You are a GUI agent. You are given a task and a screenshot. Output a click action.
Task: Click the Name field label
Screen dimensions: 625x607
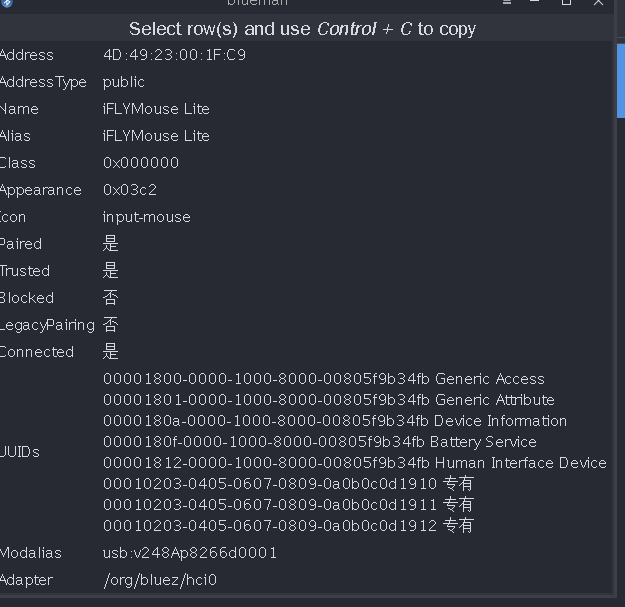coord(19,109)
